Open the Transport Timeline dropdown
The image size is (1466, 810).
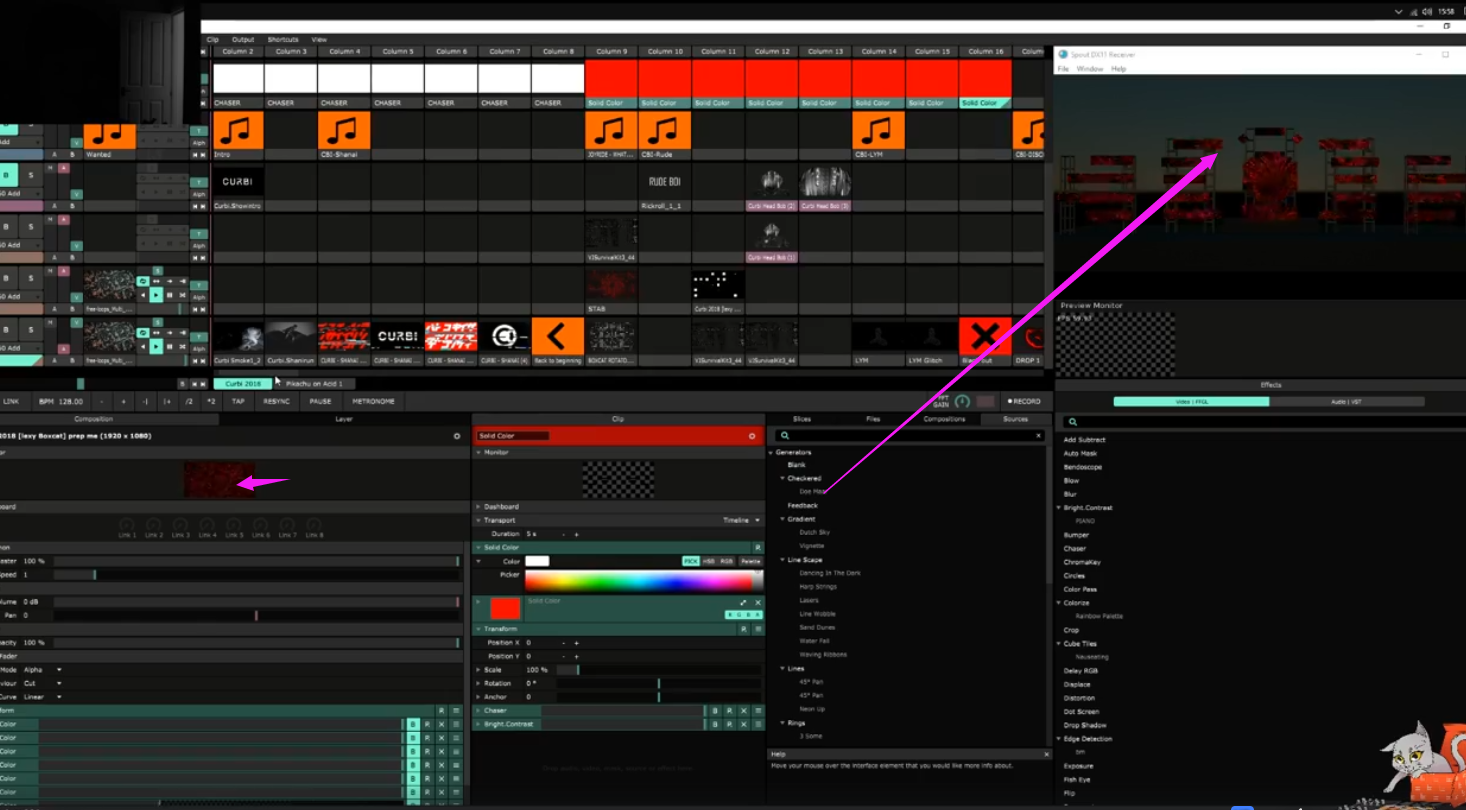coord(741,520)
